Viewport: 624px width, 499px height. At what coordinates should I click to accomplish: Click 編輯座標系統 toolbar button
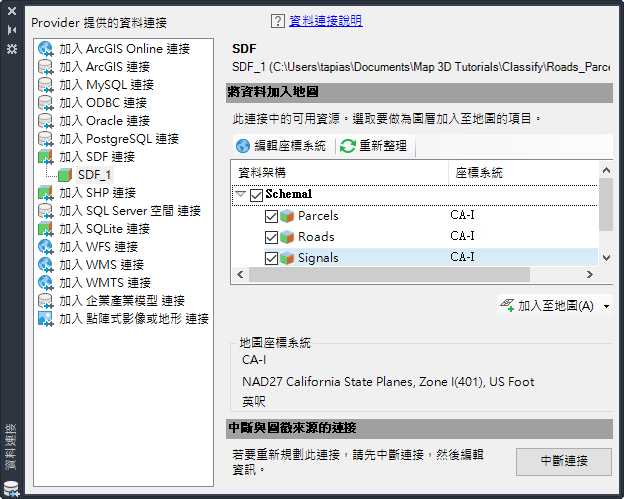[281, 146]
